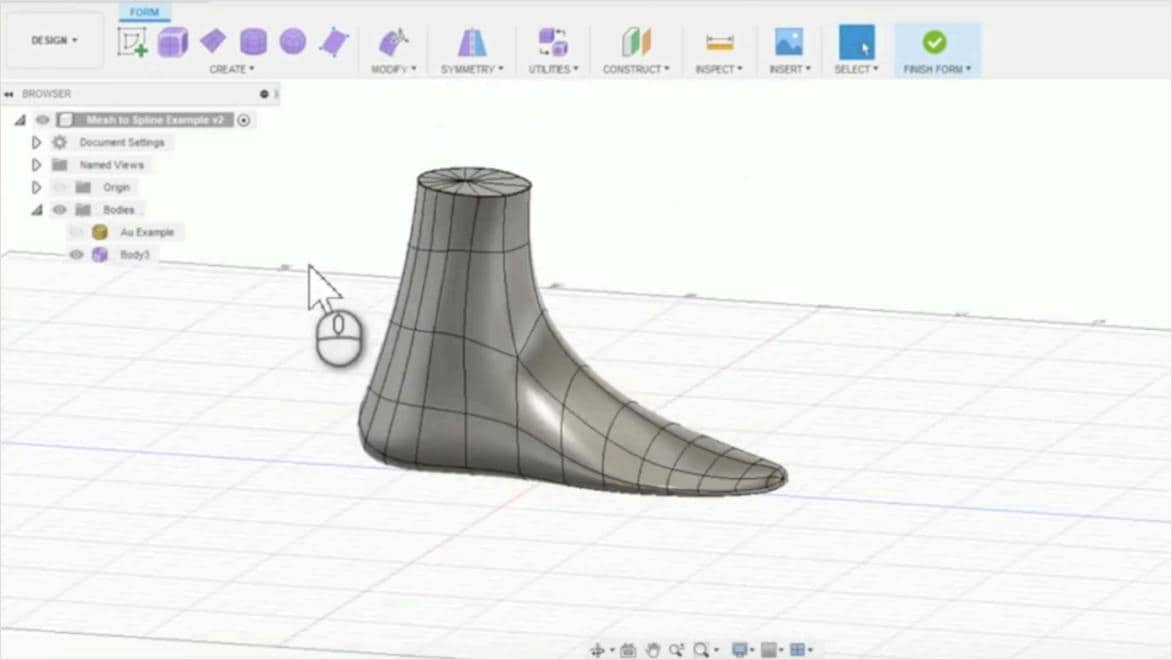
Task: Select the Sphere create tool
Action: (x=291, y=40)
